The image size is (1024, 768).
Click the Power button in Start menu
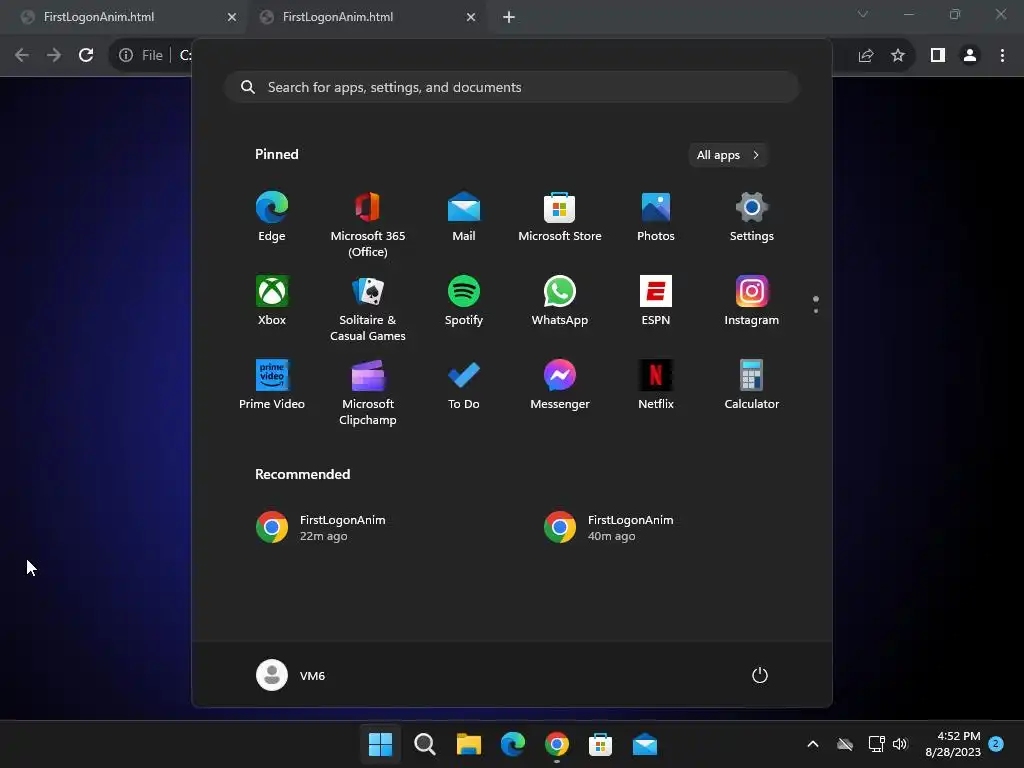tap(760, 675)
